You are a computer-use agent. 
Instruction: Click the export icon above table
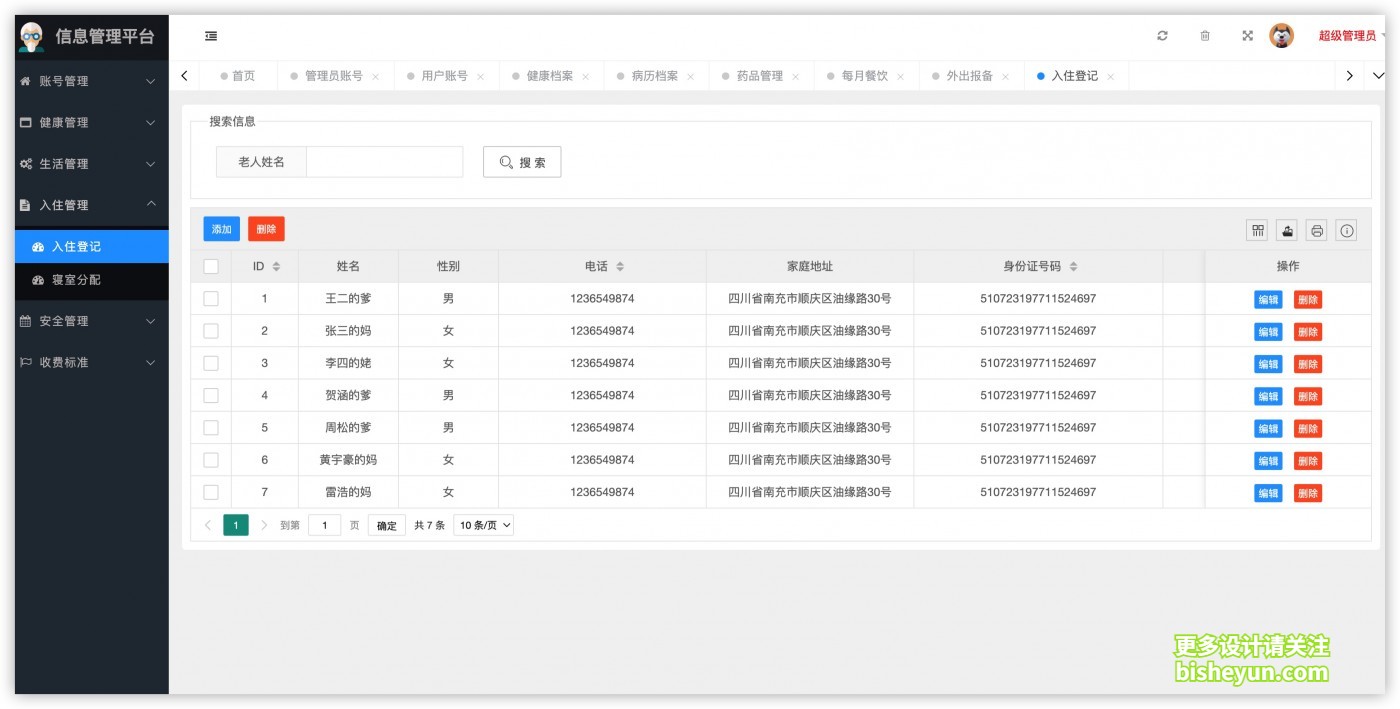coord(1288,231)
